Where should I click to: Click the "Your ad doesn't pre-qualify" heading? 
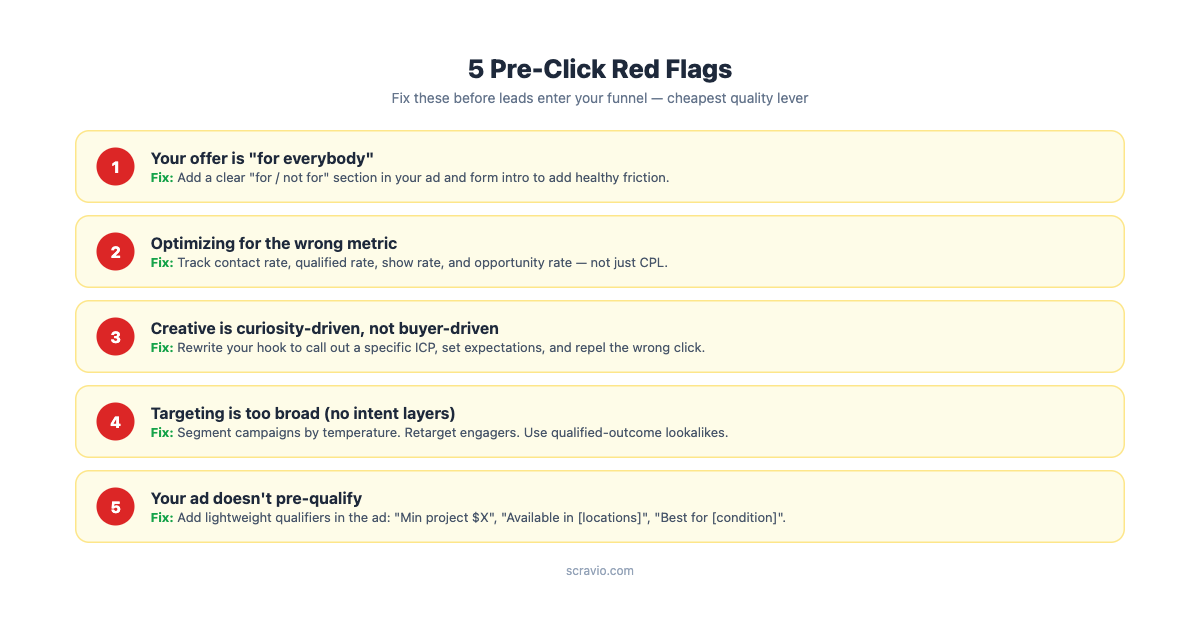coord(256,498)
